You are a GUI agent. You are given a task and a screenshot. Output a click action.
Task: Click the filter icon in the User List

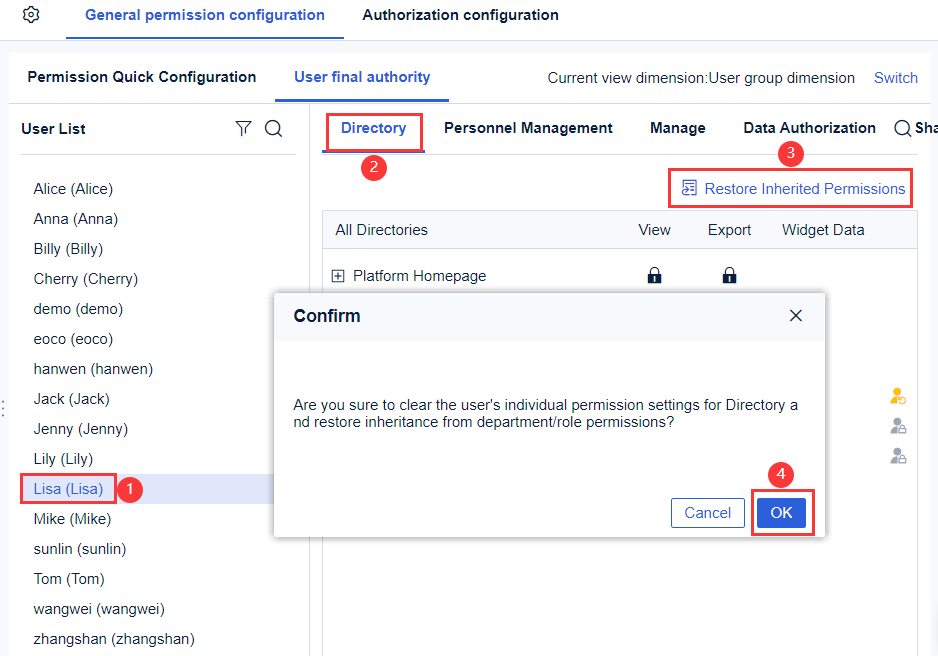pos(243,128)
